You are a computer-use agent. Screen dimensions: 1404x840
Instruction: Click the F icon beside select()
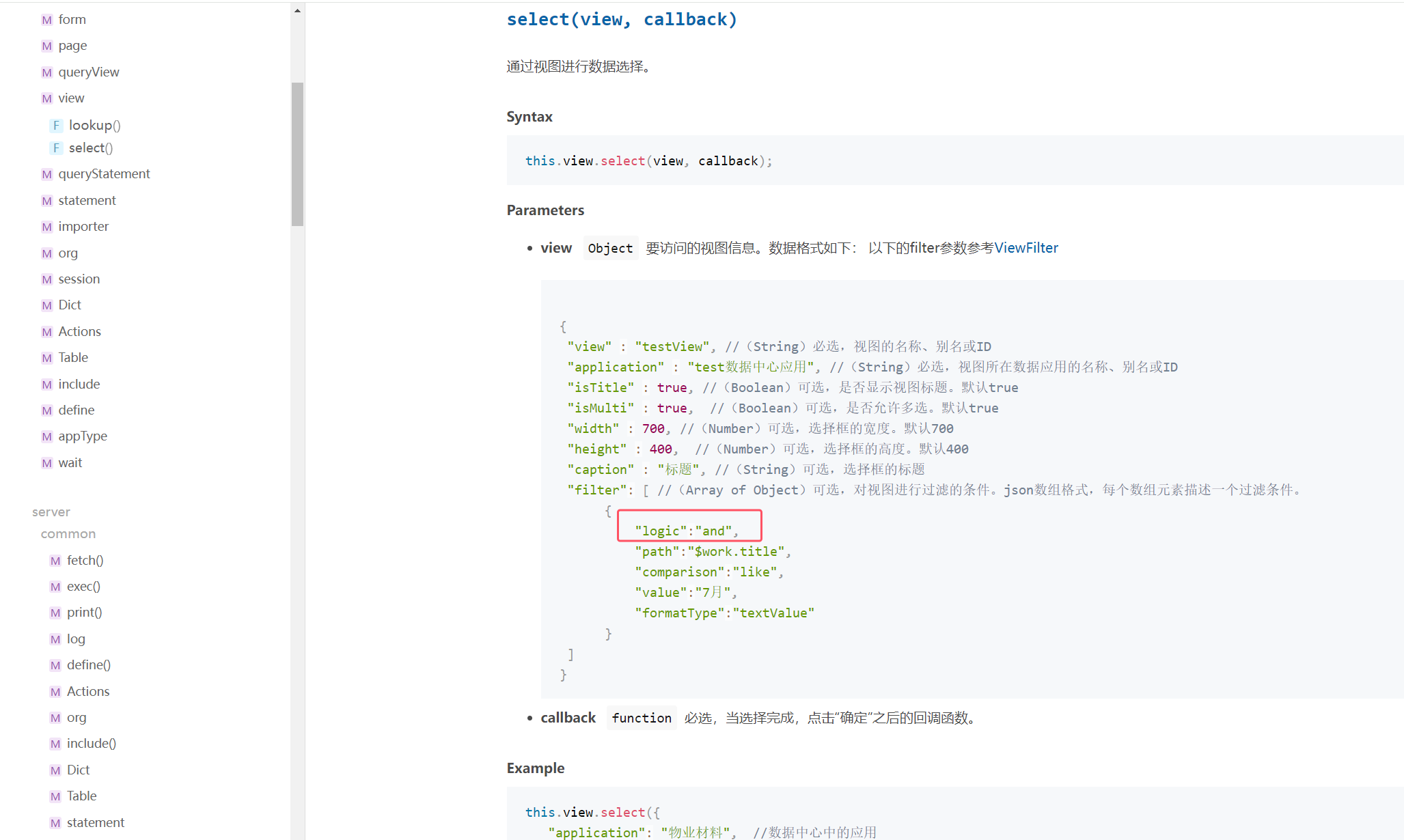(x=56, y=148)
